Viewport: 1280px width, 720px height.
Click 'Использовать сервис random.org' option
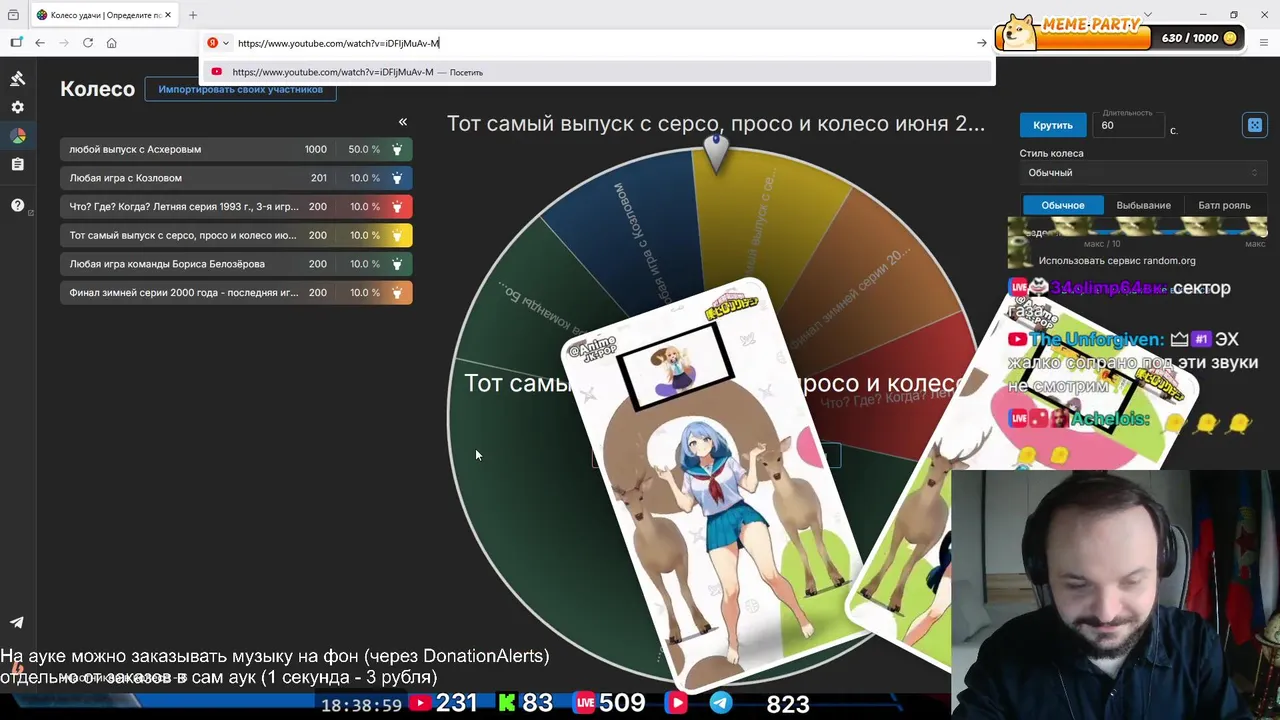[1116, 261]
